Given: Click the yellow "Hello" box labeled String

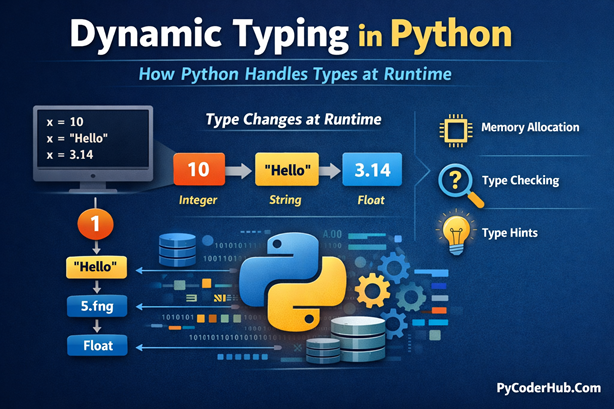Looking at the screenshot, I should (x=287, y=170).
